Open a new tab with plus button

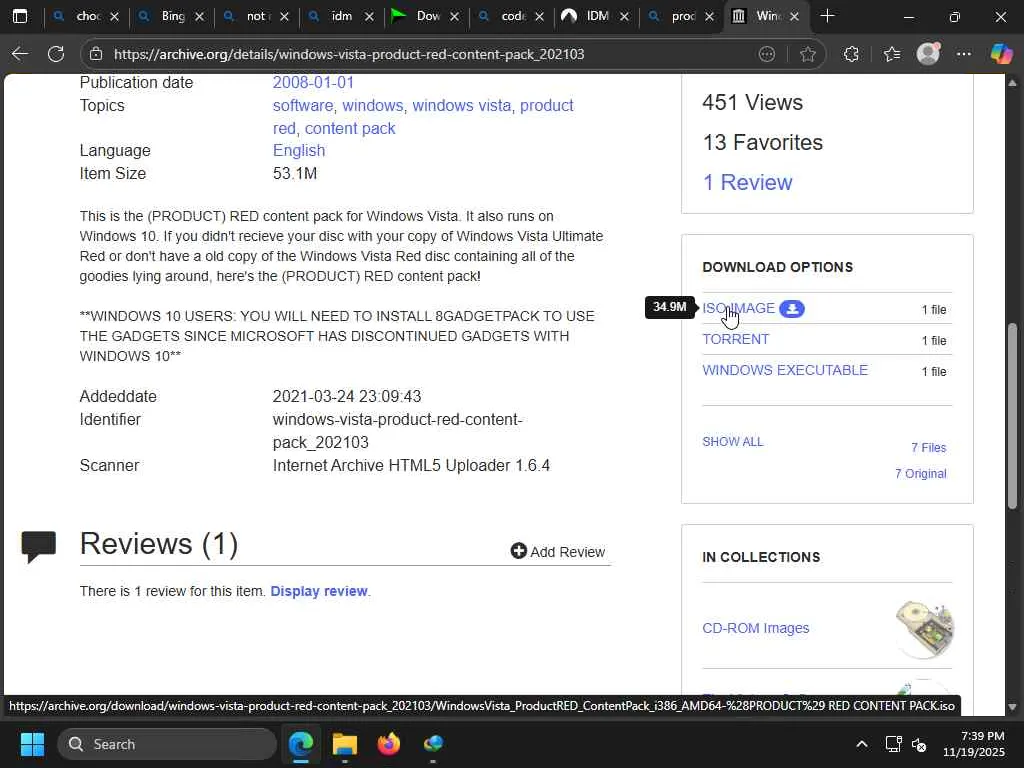pos(827,16)
